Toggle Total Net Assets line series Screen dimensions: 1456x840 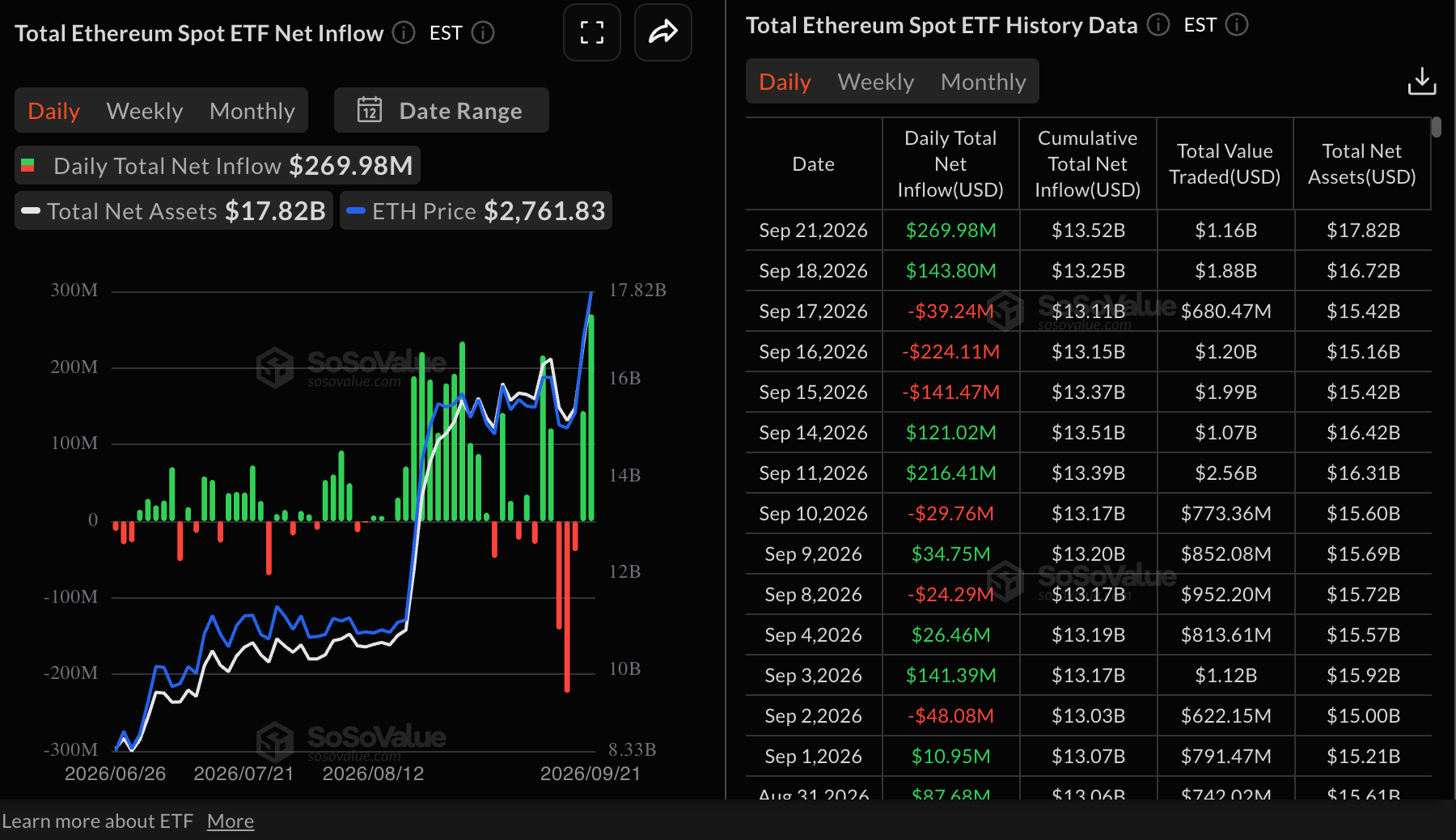174,211
